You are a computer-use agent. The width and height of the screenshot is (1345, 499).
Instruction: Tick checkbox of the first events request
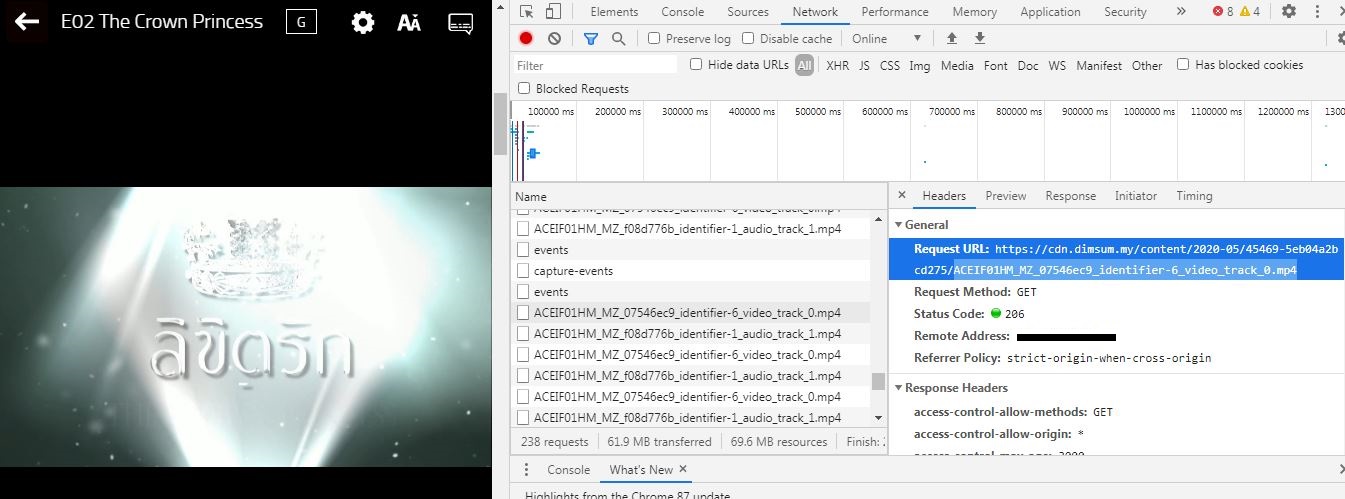point(523,250)
